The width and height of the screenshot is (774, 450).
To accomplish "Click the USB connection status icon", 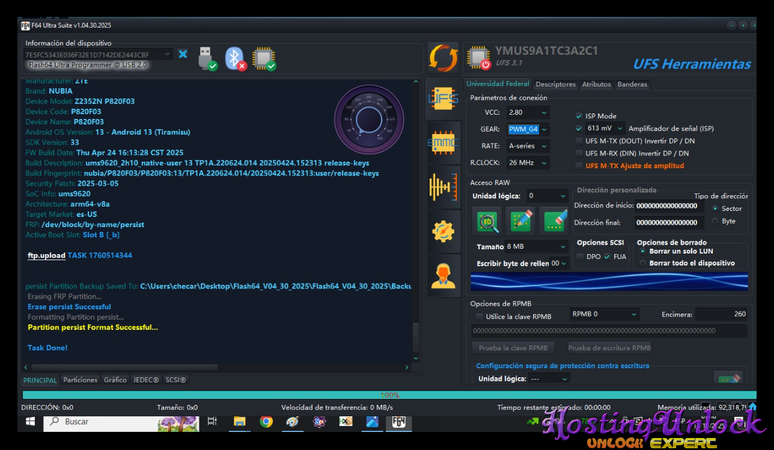I will (205, 58).
